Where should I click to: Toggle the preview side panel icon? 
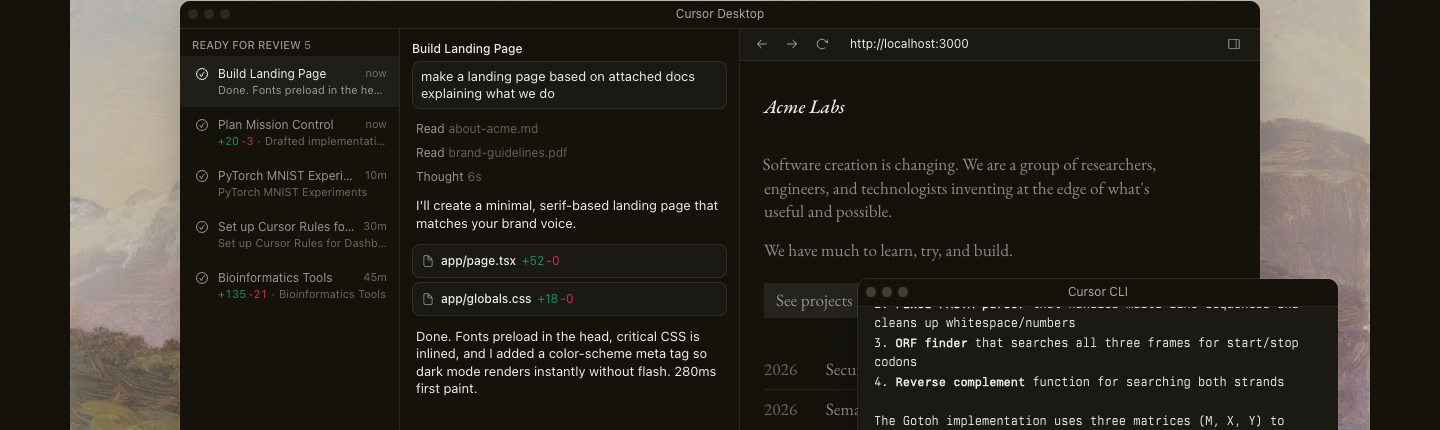(x=1234, y=44)
